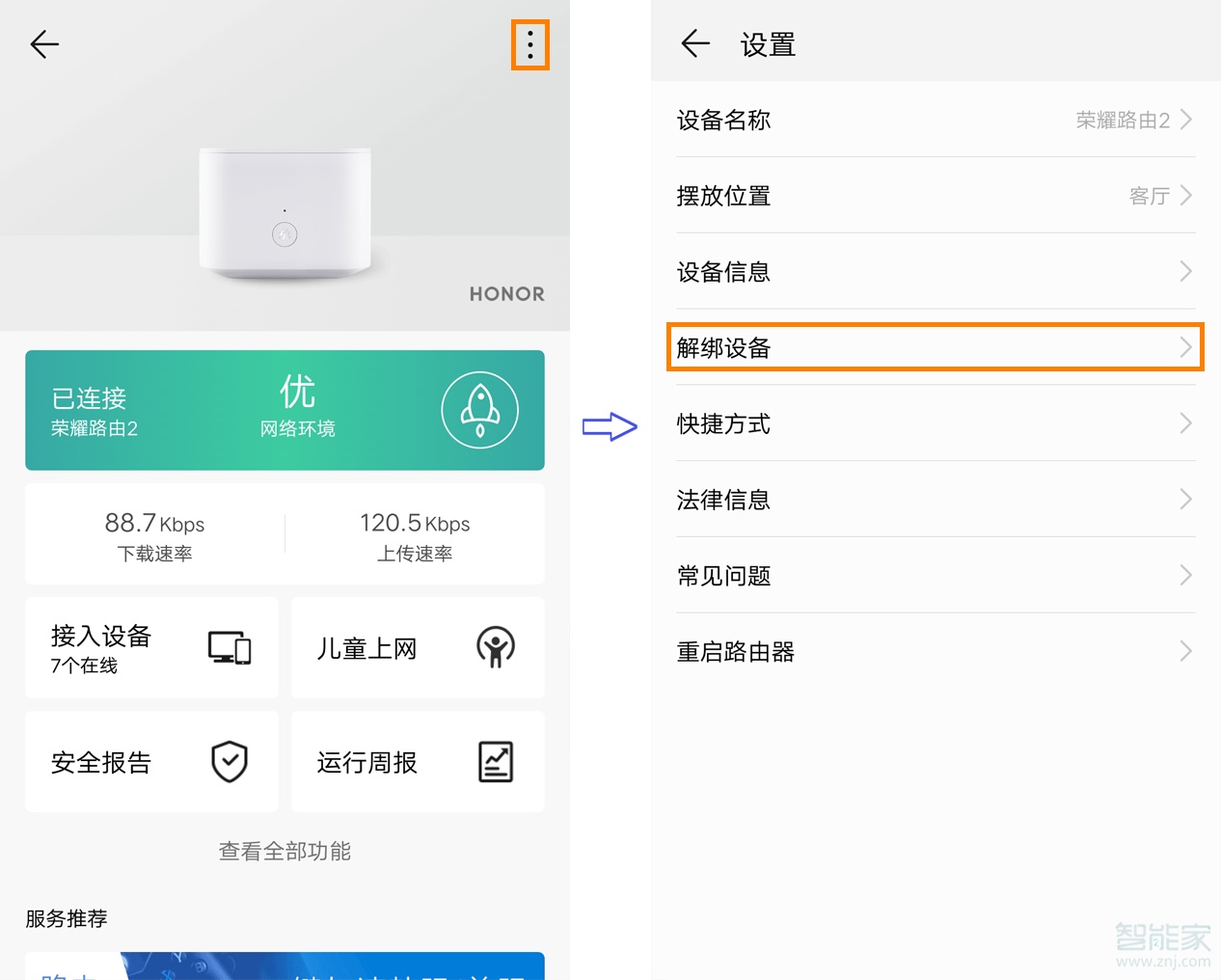Tap the 客厅 location value
1221x980 pixels.
point(1149,196)
